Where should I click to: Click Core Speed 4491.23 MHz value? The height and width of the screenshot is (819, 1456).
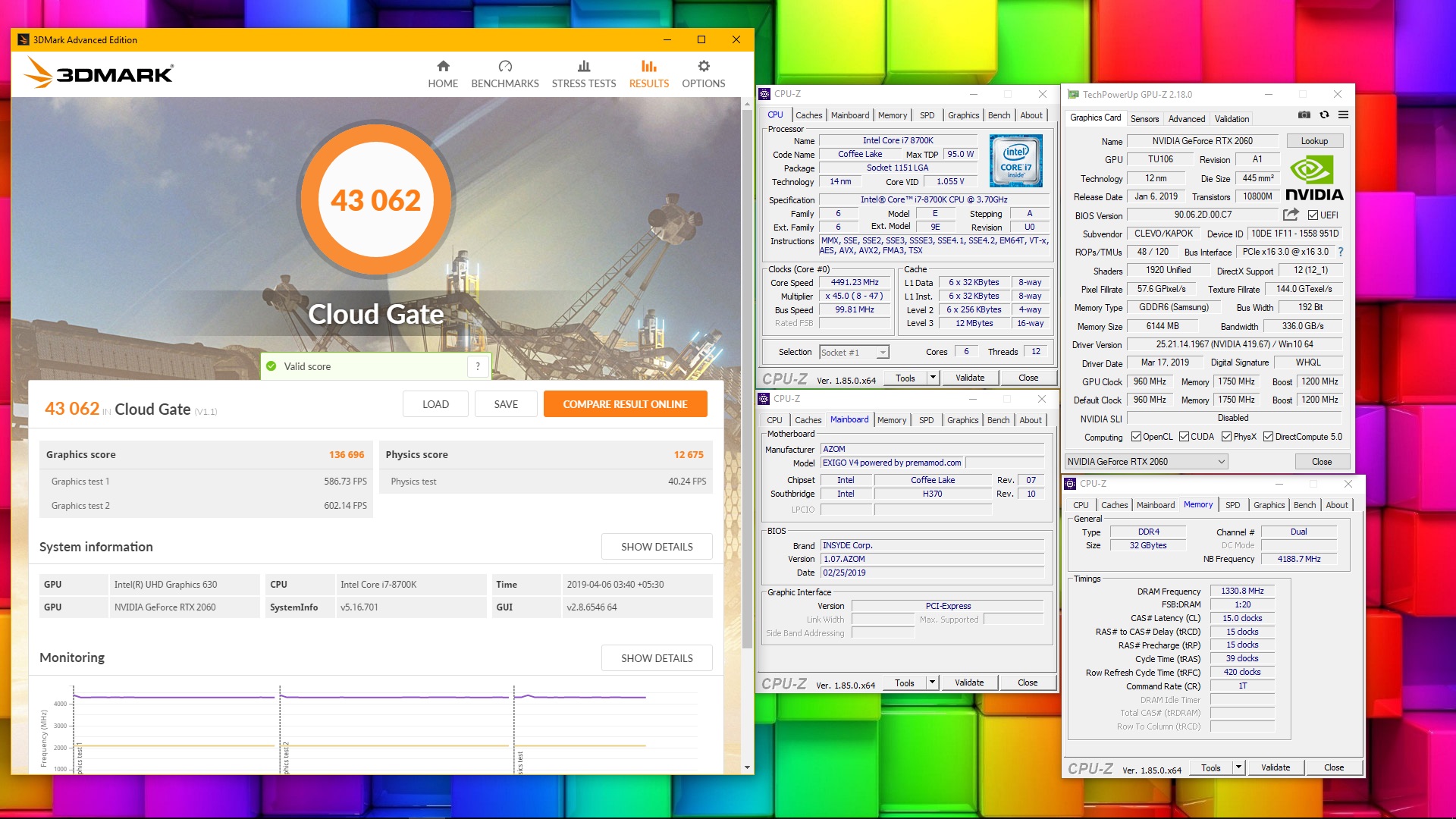pos(855,282)
